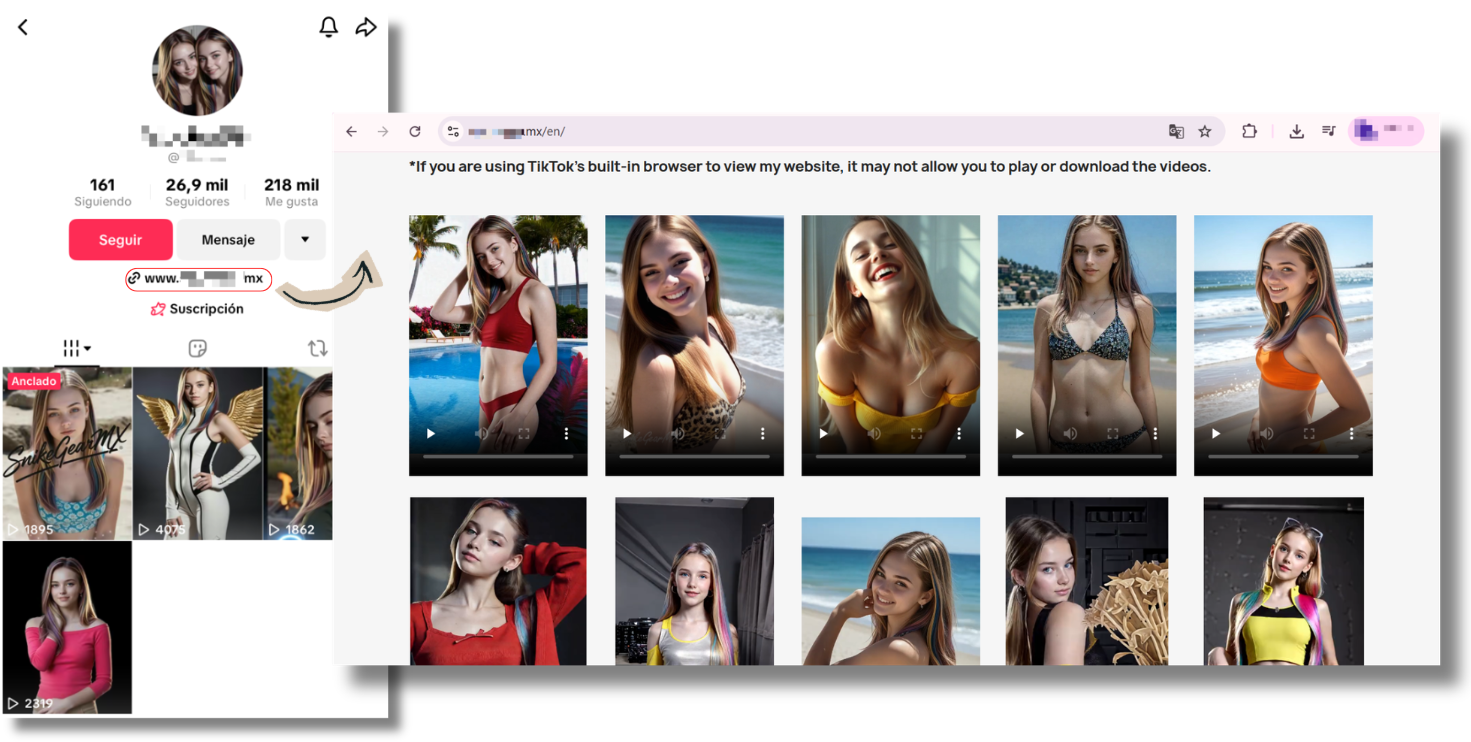
Task: Open the browser translate page icon
Action: coord(1176,132)
